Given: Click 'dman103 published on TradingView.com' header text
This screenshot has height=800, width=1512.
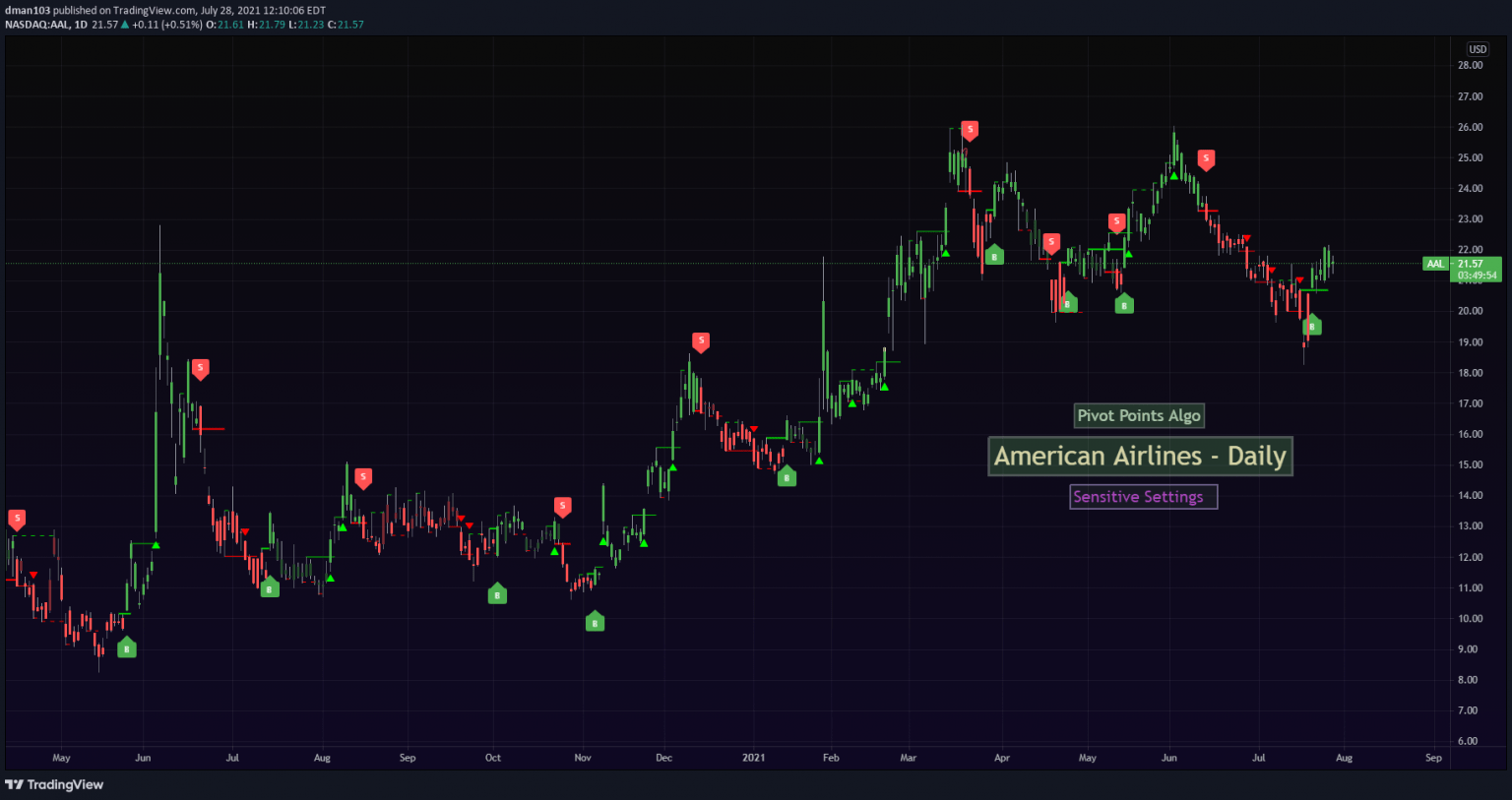Looking at the screenshot, I should point(99,11).
